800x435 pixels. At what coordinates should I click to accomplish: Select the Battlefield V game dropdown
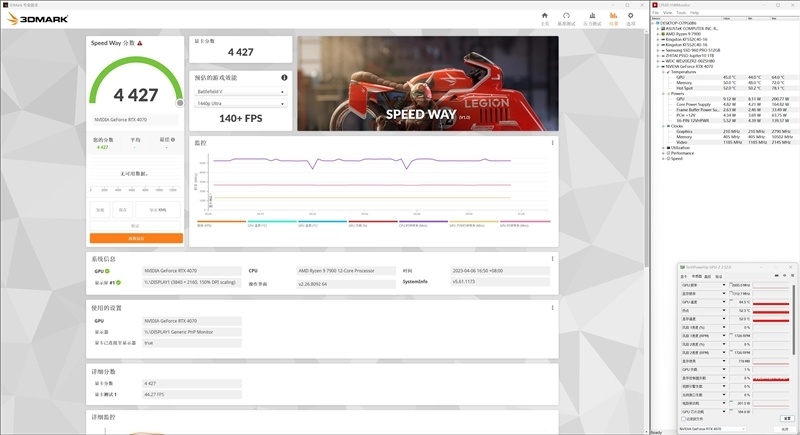(240, 92)
